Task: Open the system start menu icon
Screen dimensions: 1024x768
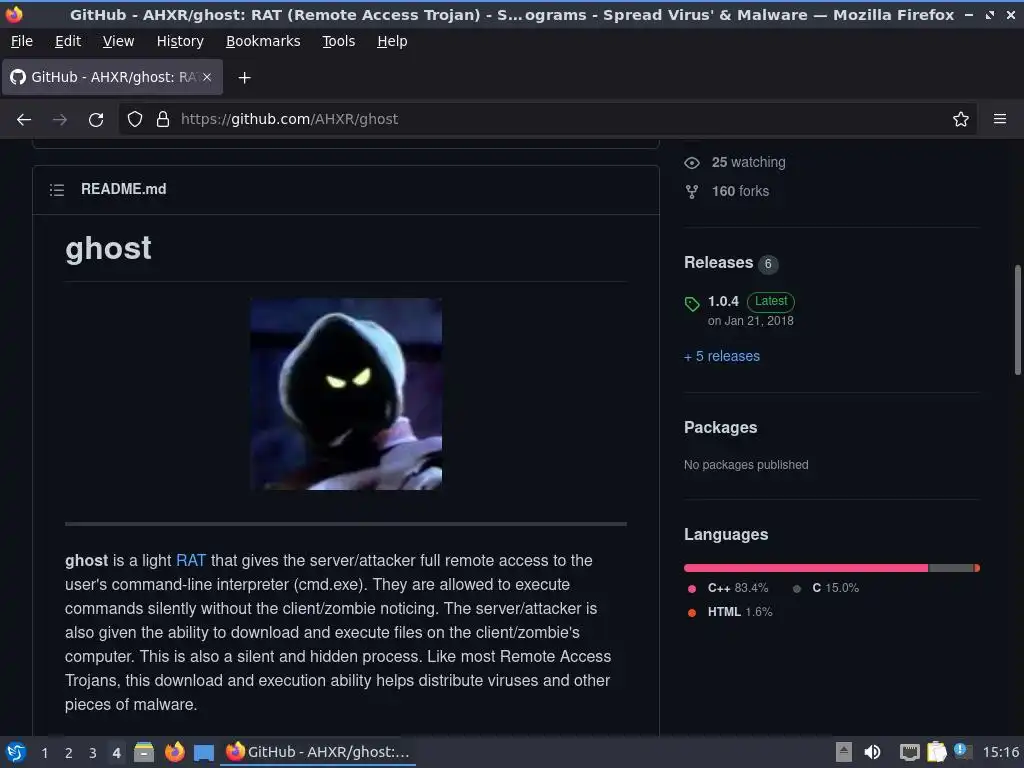Action: point(15,752)
